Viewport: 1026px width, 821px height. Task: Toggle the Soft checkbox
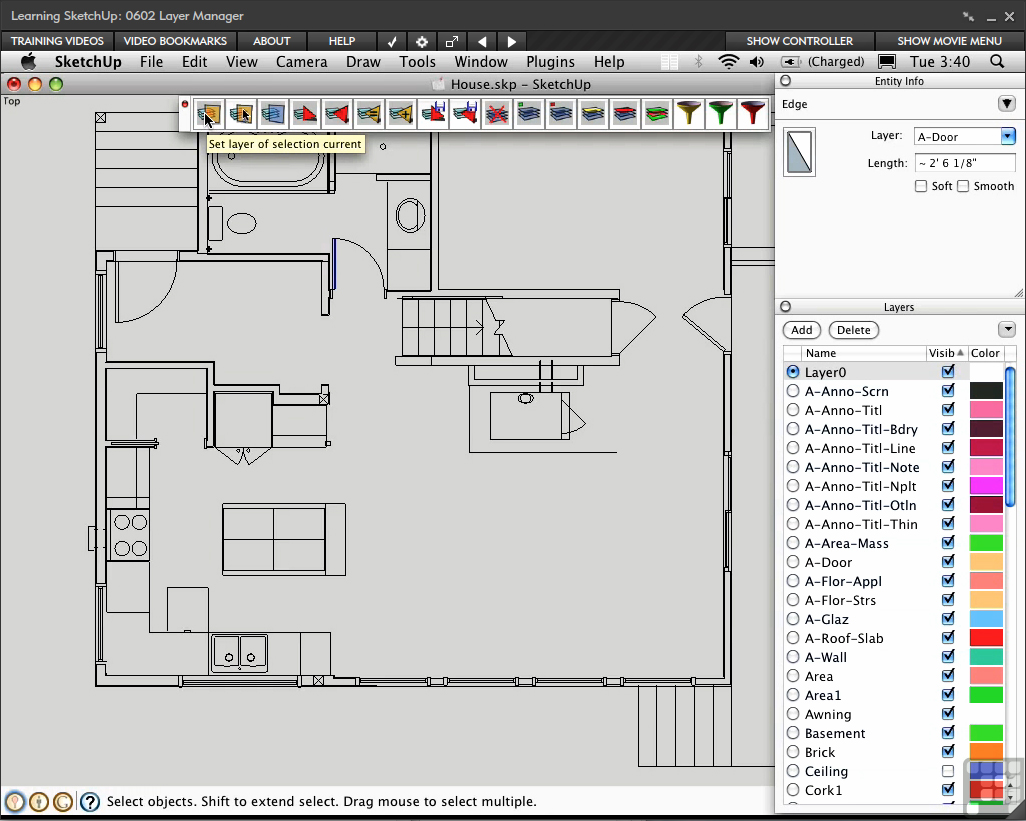click(921, 186)
